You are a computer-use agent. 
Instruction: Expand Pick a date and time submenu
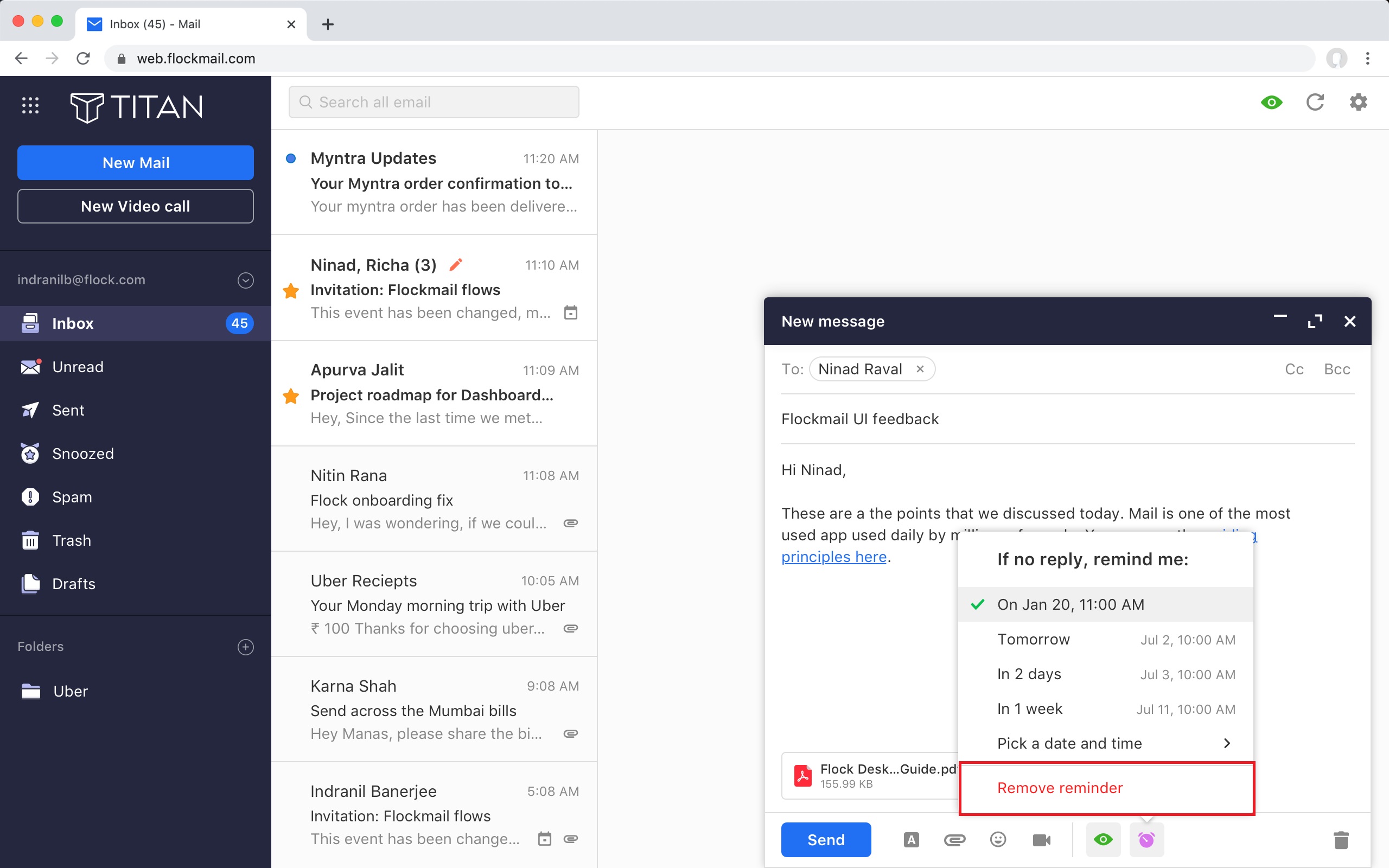1105,743
